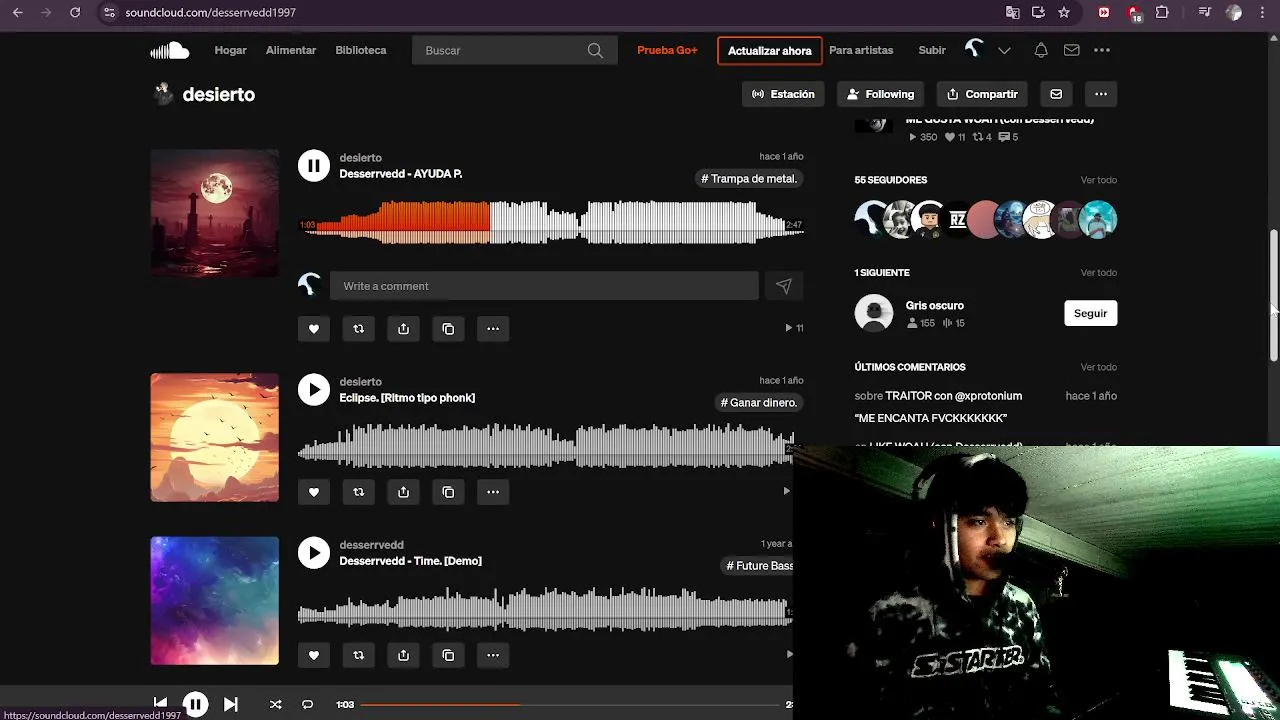Screen dimensions: 1280x720
Task: Play the Eclipse. [Ritmo tipo phonk] track
Action: coord(314,390)
